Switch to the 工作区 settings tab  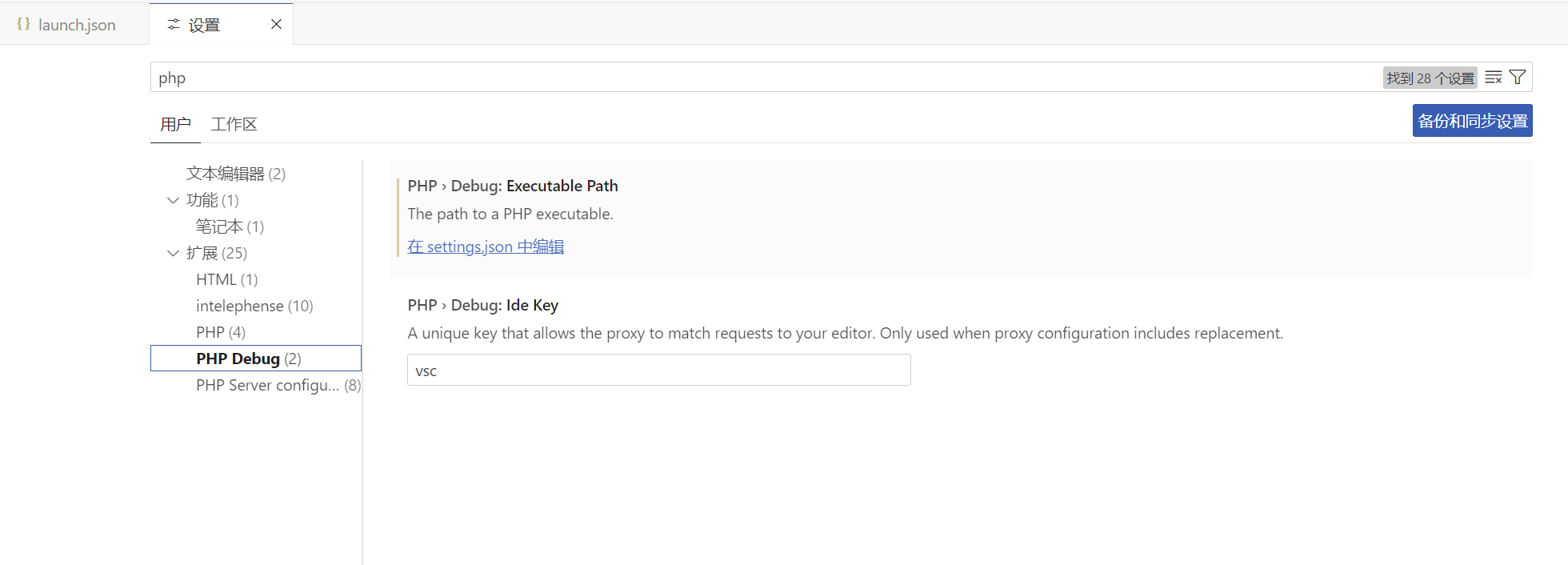pyautogui.click(x=234, y=124)
